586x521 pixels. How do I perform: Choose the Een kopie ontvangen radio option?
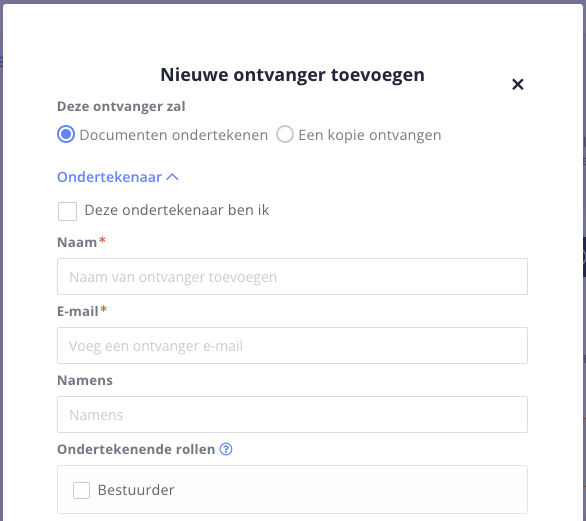pos(285,134)
